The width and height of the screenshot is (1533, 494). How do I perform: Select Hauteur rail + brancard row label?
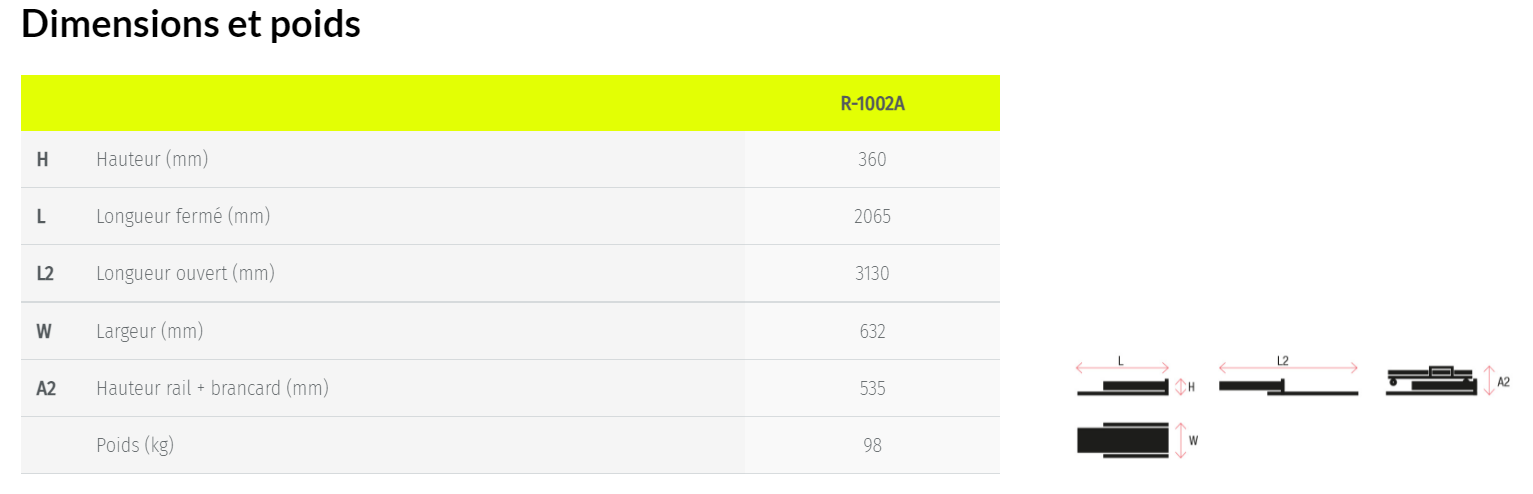coord(212,388)
